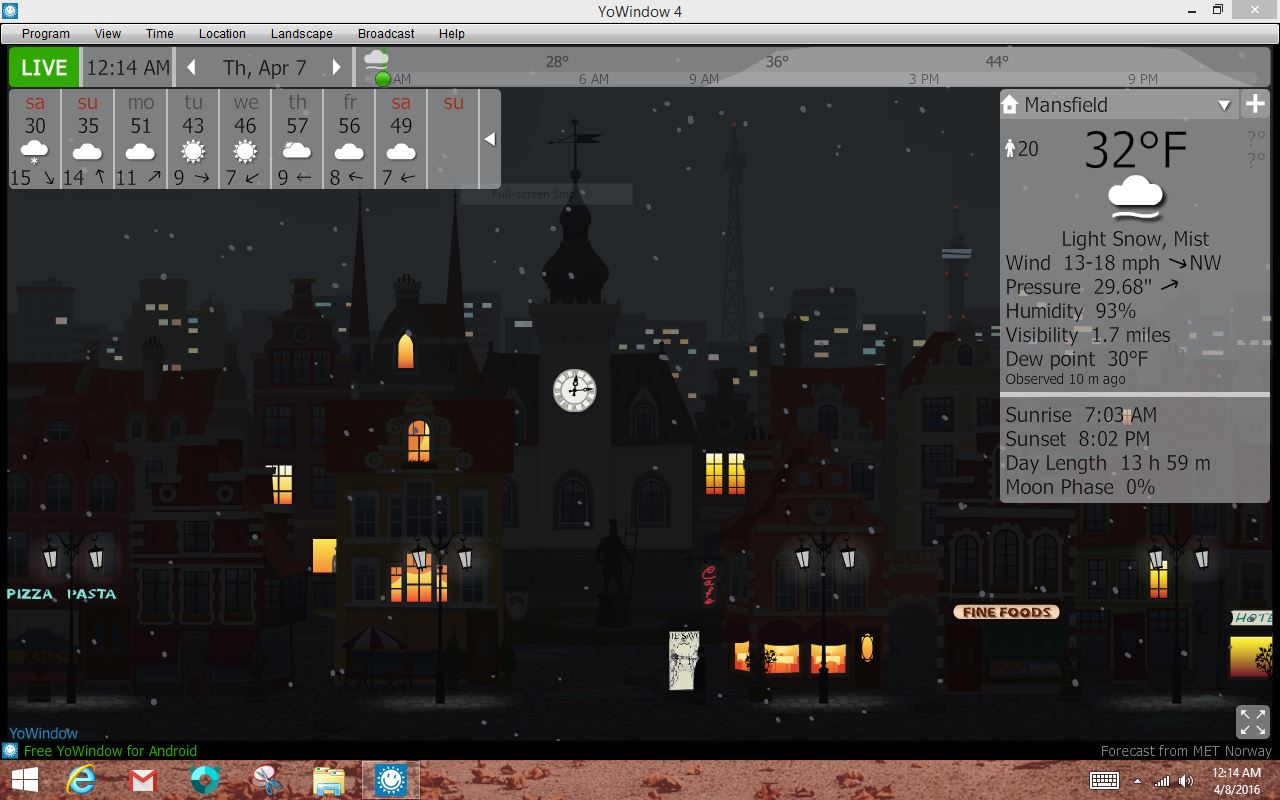1280x800 pixels.
Task: Click the Saturday snow forecast icon
Action: (x=35, y=152)
